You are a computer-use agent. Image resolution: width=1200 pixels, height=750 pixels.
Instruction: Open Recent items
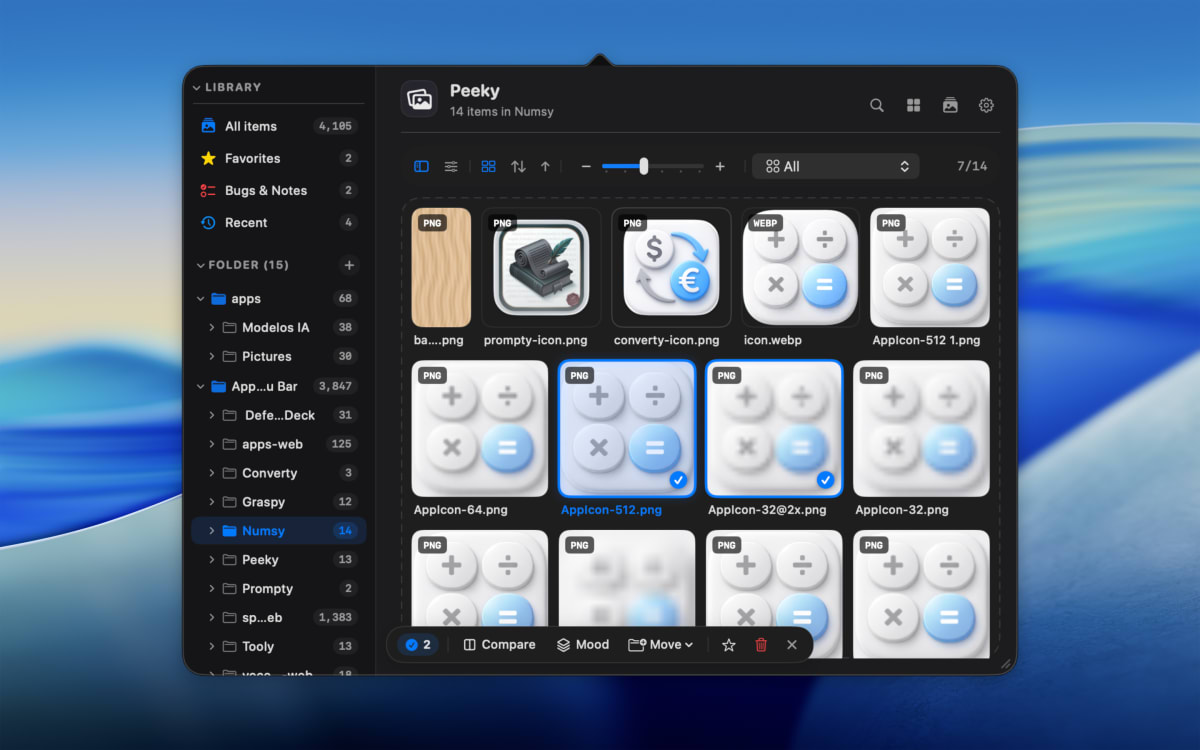tap(279, 222)
